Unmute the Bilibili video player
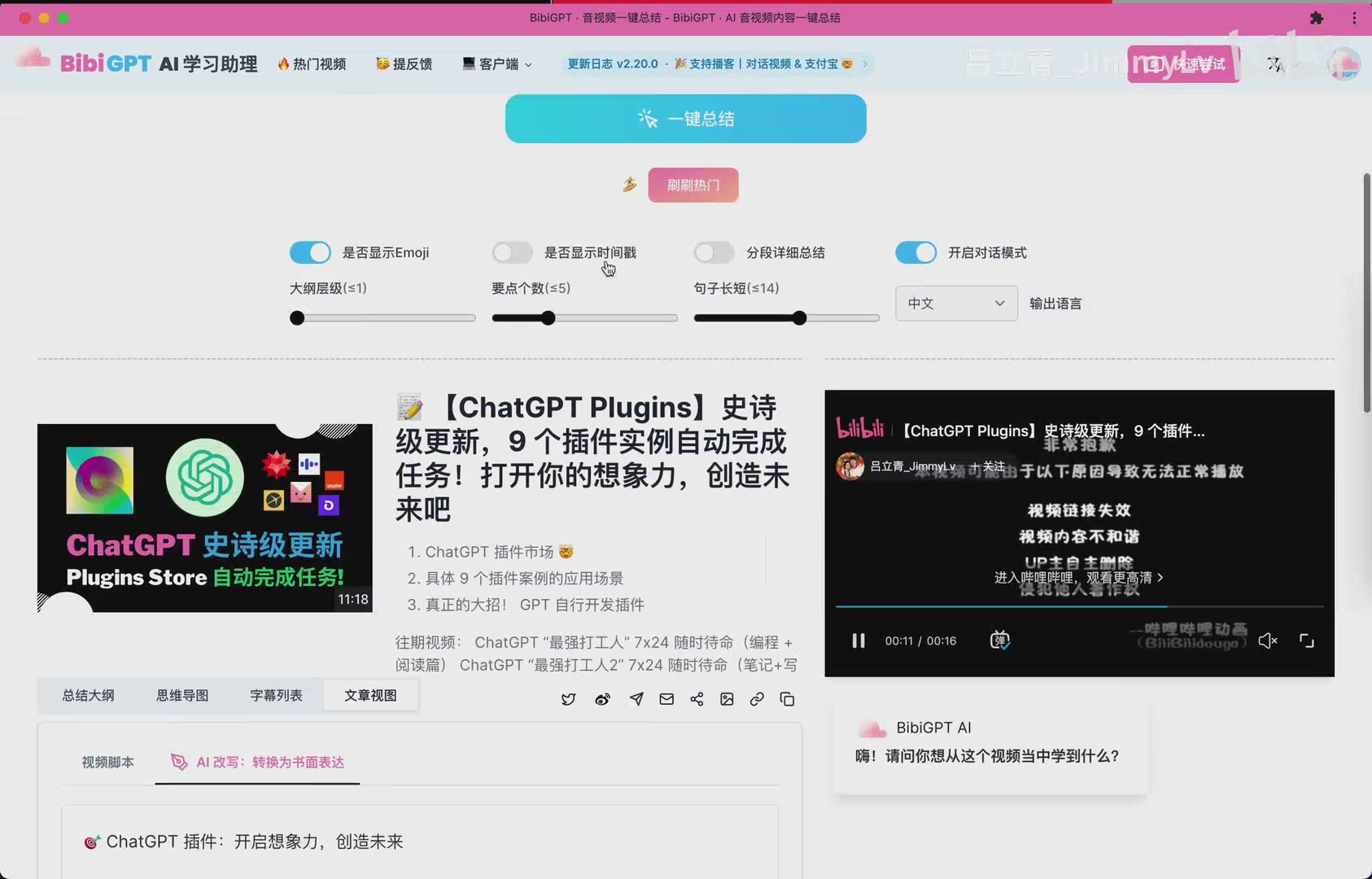Viewport: 1372px width, 879px height. coord(1267,641)
